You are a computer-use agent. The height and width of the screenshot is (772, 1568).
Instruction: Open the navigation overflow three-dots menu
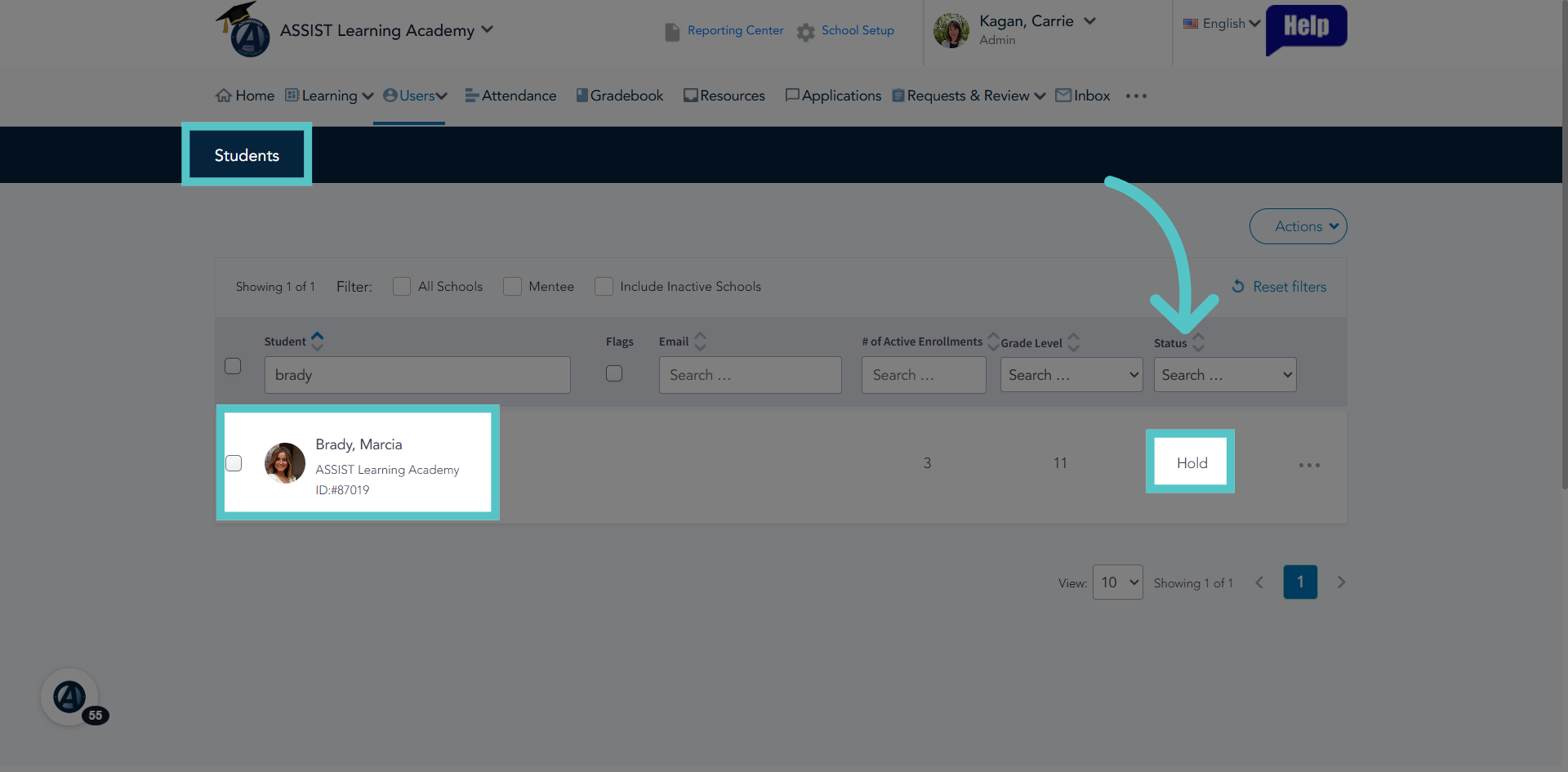1136,96
